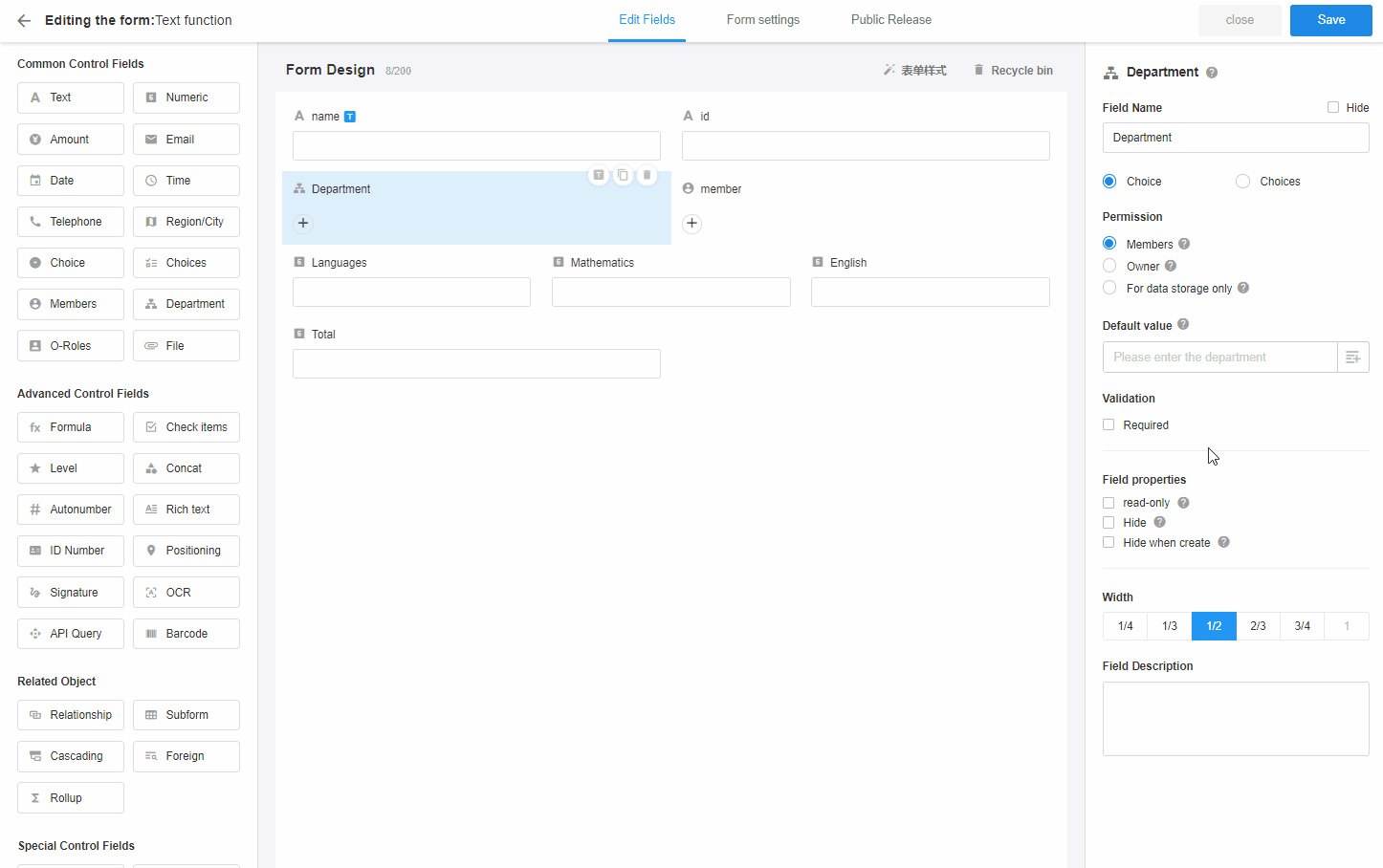Open the Recycle bin
Image resolution: width=1383 pixels, height=868 pixels.
(1013, 71)
